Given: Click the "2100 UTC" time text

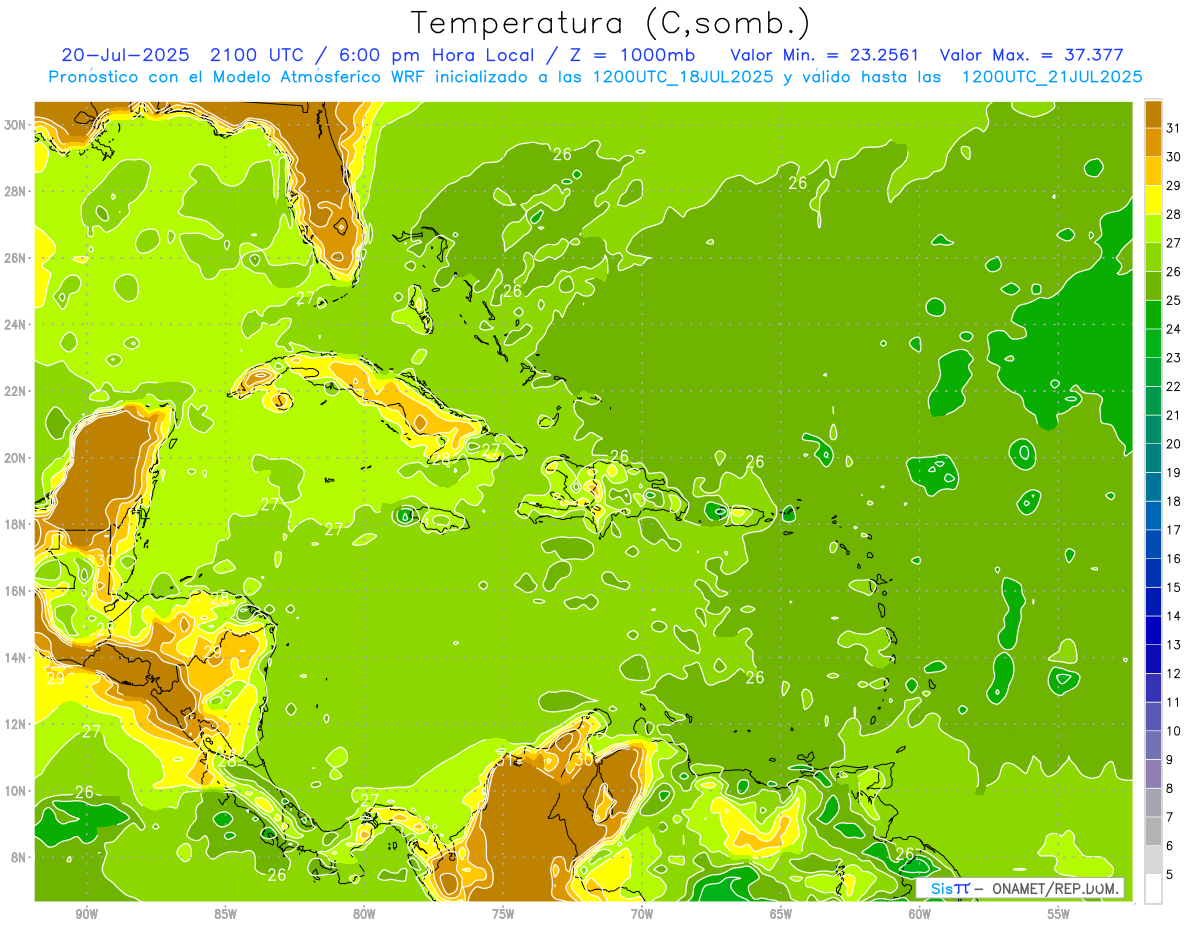Looking at the screenshot, I should (x=257, y=55).
